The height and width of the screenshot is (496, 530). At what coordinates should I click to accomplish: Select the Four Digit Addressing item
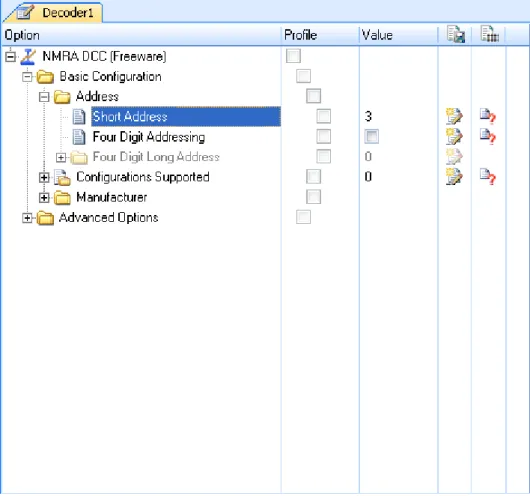pyautogui.click(x=149, y=137)
